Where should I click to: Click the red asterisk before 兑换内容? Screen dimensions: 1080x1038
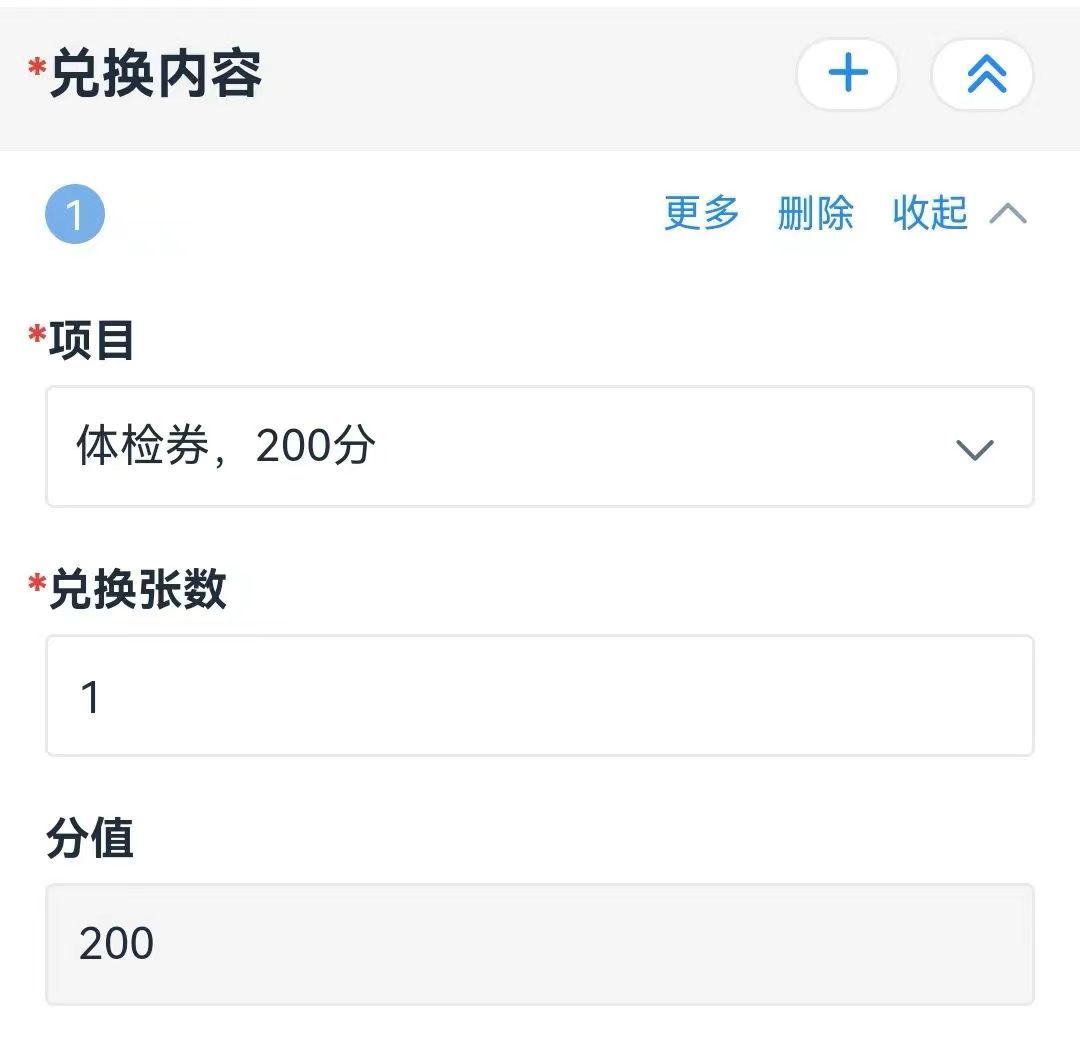tap(37, 68)
